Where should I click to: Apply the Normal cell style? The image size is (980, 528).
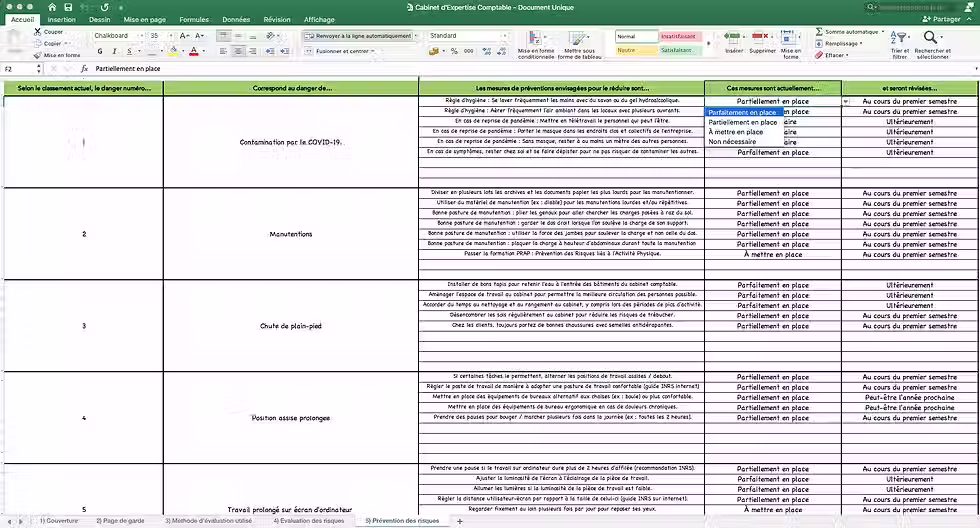pyautogui.click(x=636, y=36)
